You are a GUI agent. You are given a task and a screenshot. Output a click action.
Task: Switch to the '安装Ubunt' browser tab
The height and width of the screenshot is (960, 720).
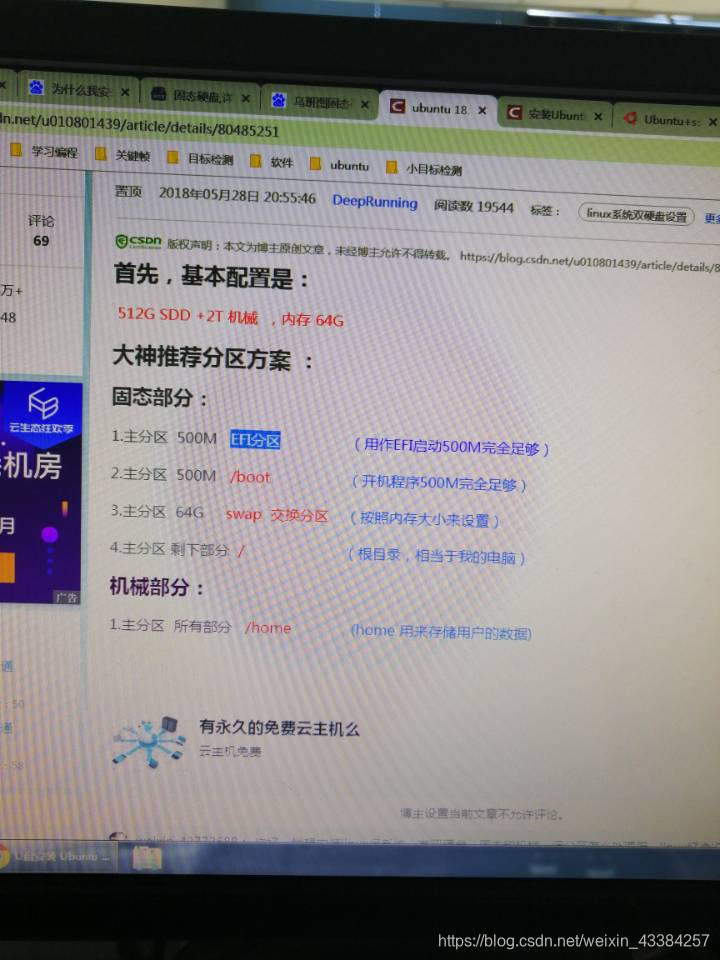[556, 114]
